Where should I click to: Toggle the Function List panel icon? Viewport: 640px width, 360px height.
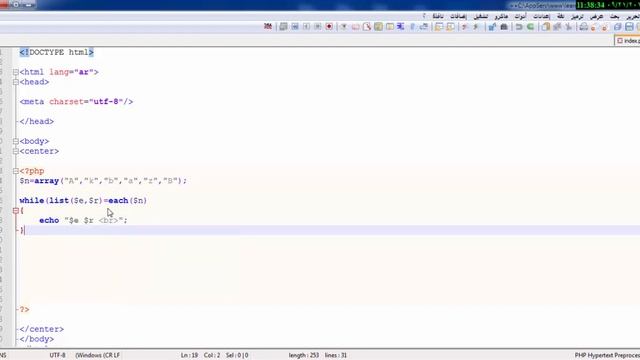(x=367, y=27)
